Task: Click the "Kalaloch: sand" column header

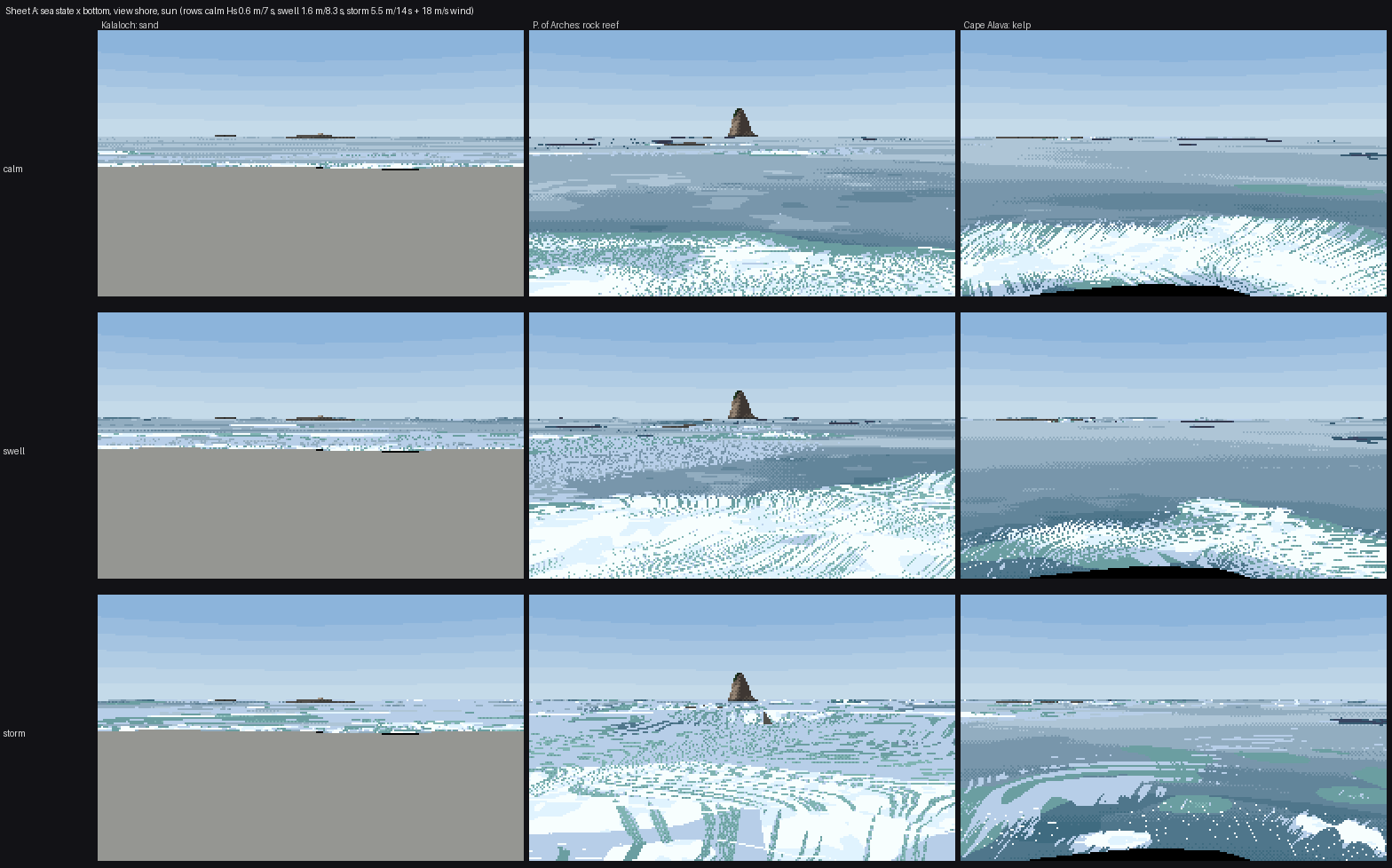Action: pos(130,25)
